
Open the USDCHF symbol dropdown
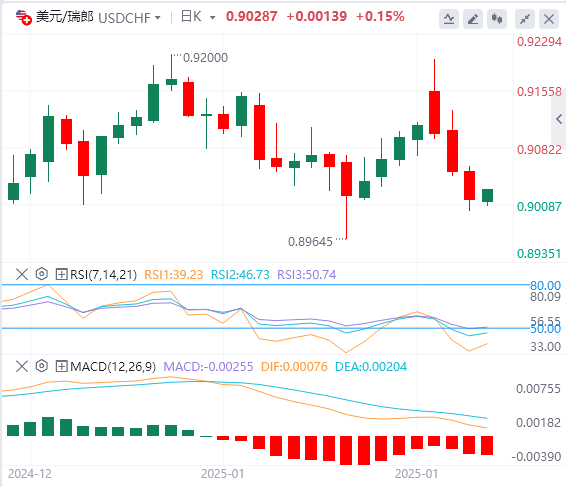(x=157, y=18)
